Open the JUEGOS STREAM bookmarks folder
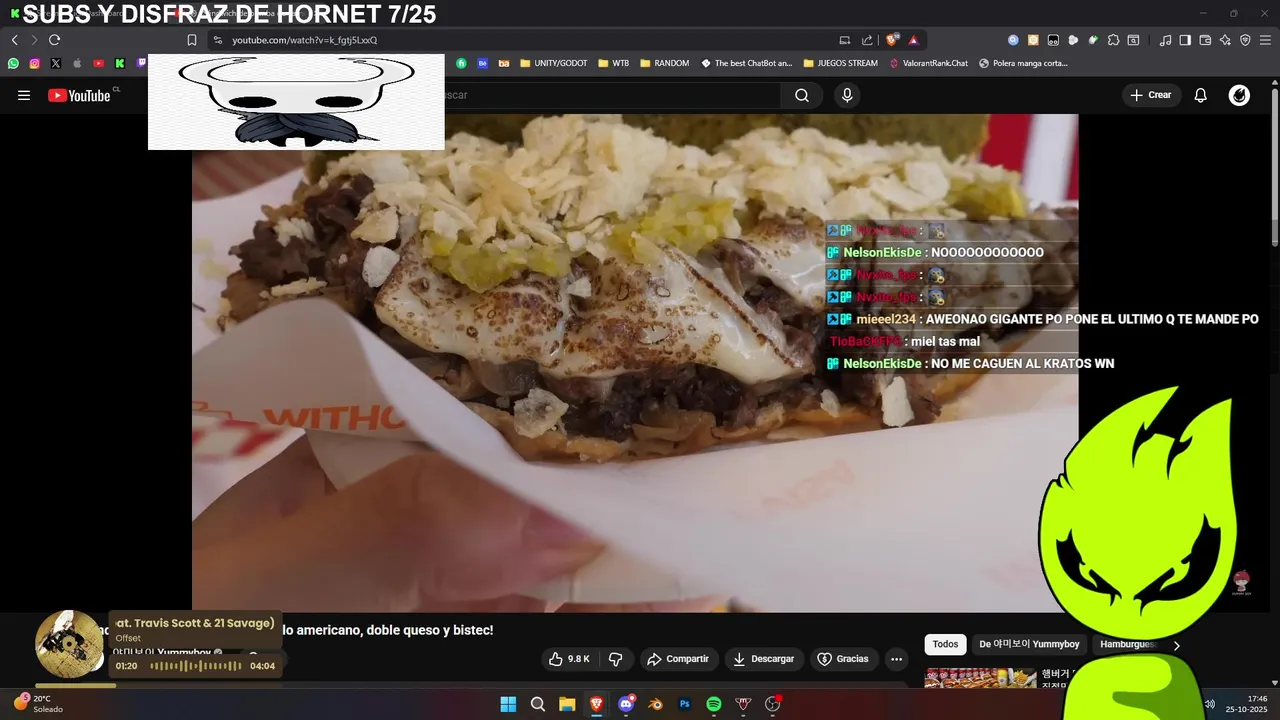The width and height of the screenshot is (1280, 720). [840, 63]
